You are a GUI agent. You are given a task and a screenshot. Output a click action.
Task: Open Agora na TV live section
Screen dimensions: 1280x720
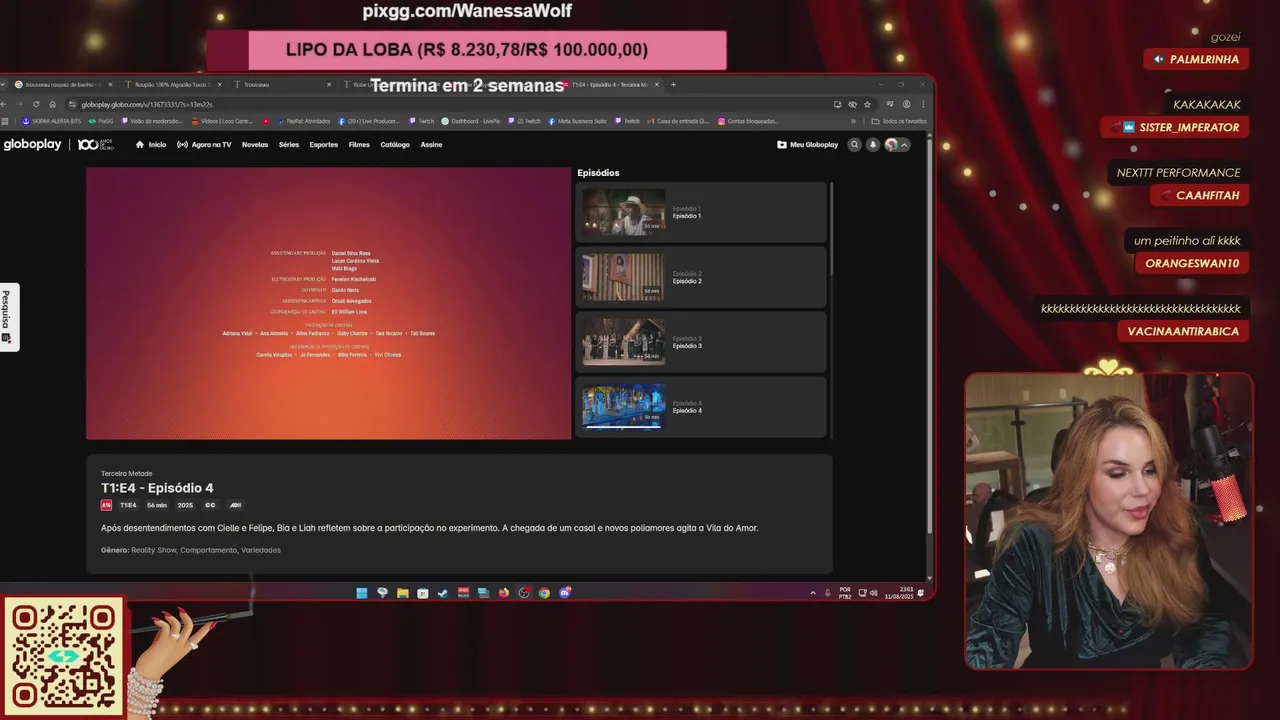pos(204,145)
